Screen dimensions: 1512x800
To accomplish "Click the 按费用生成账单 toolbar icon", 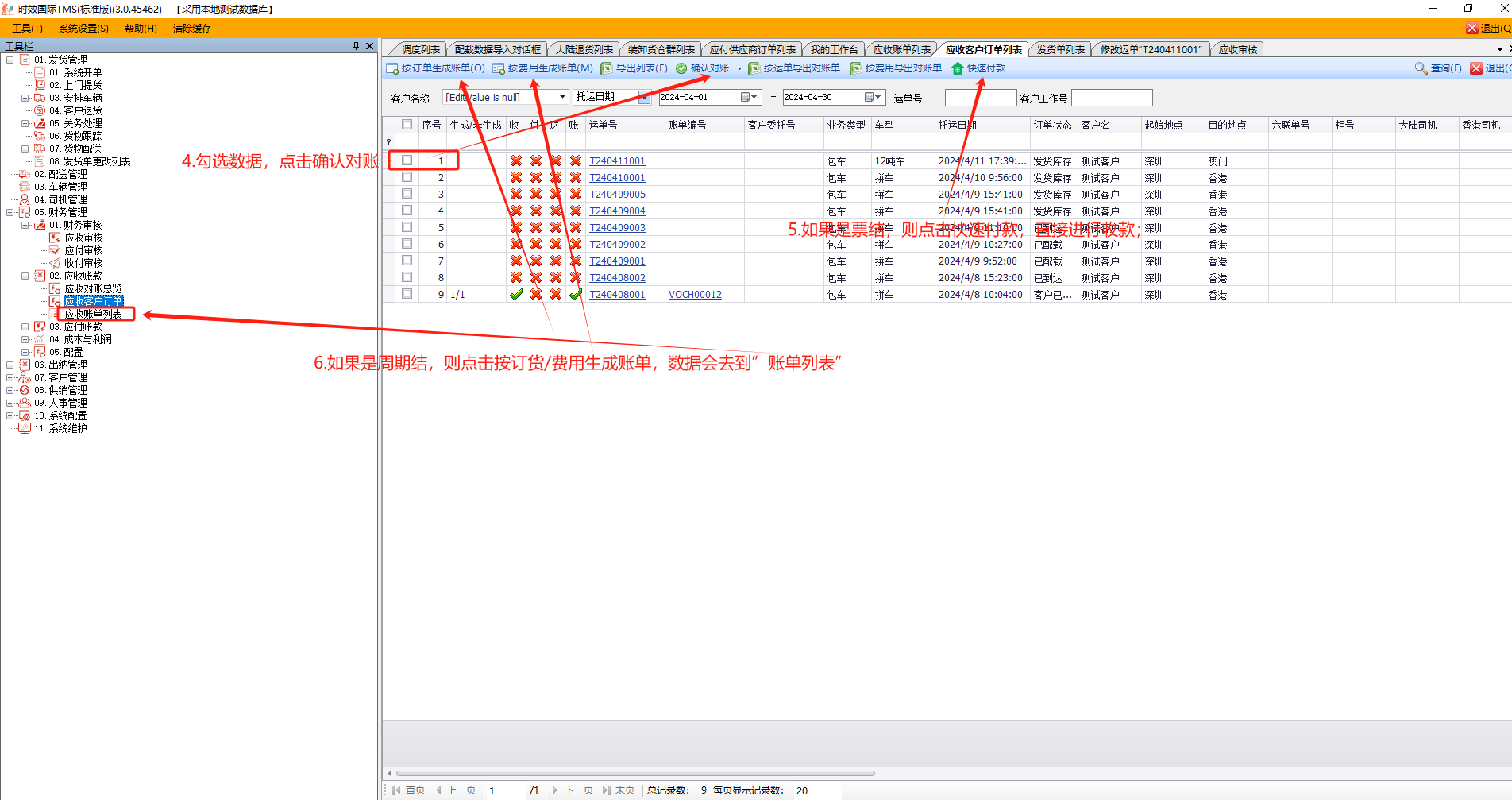I will pyautogui.click(x=499, y=68).
